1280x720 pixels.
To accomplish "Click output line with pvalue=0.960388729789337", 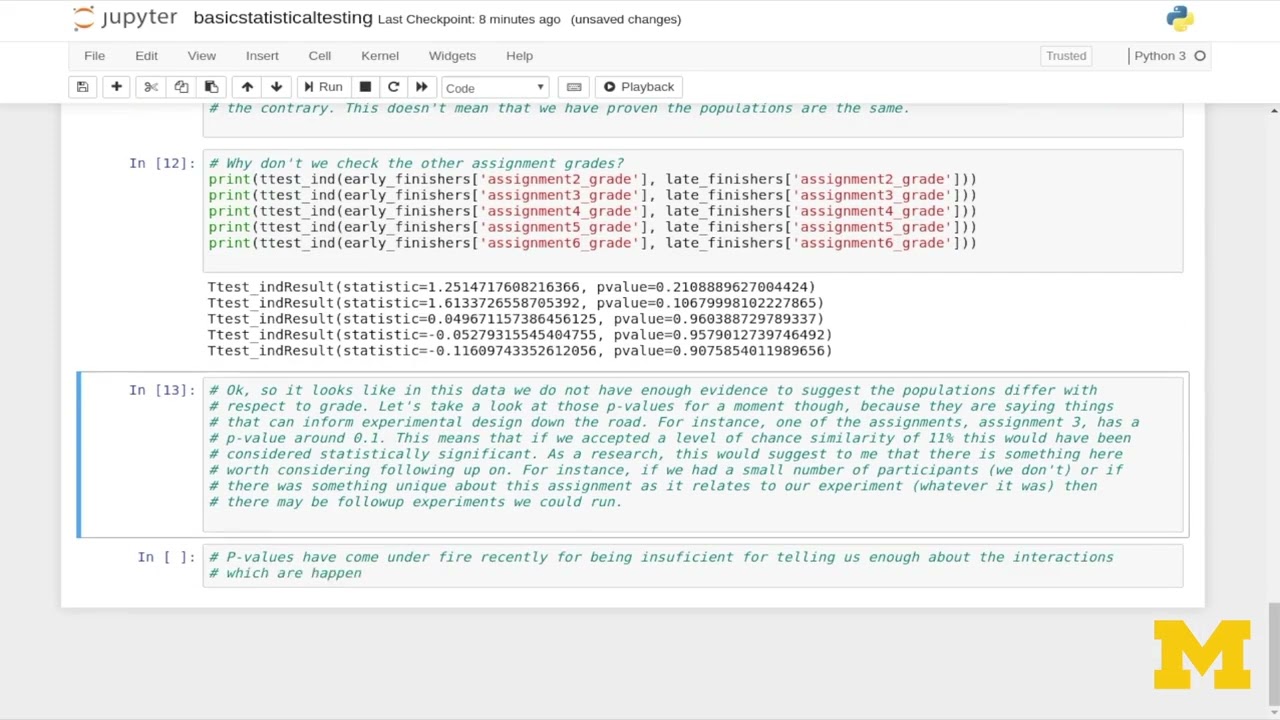I will coord(515,319).
